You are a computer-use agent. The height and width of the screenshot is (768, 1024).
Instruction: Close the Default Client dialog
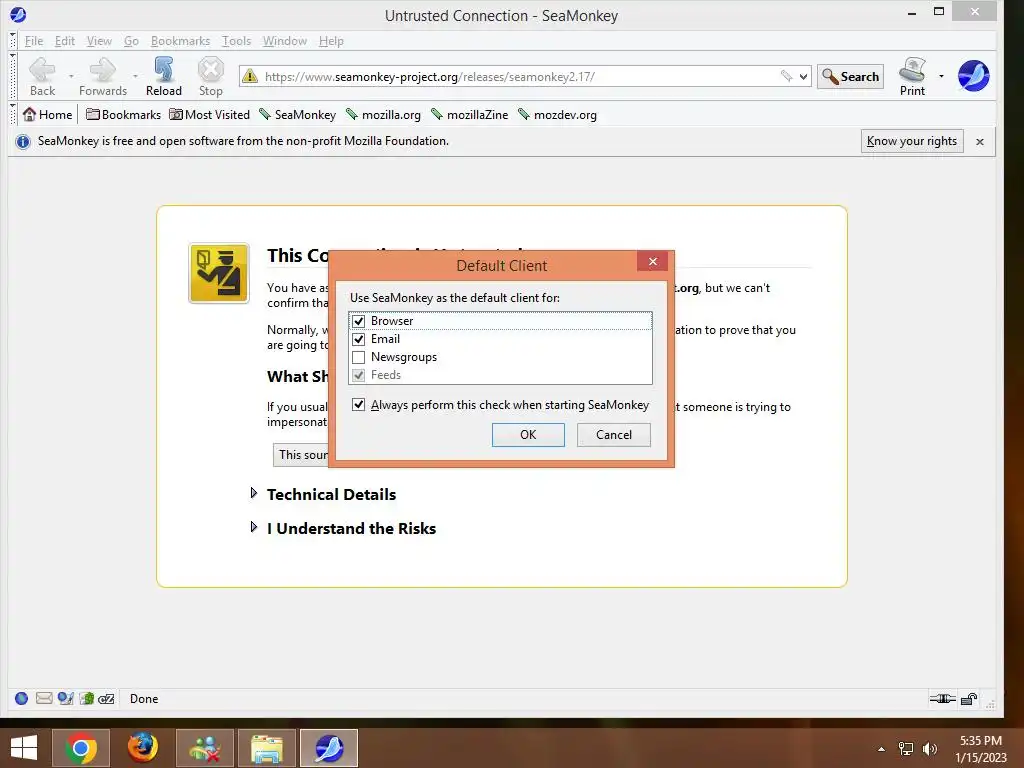pos(652,261)
